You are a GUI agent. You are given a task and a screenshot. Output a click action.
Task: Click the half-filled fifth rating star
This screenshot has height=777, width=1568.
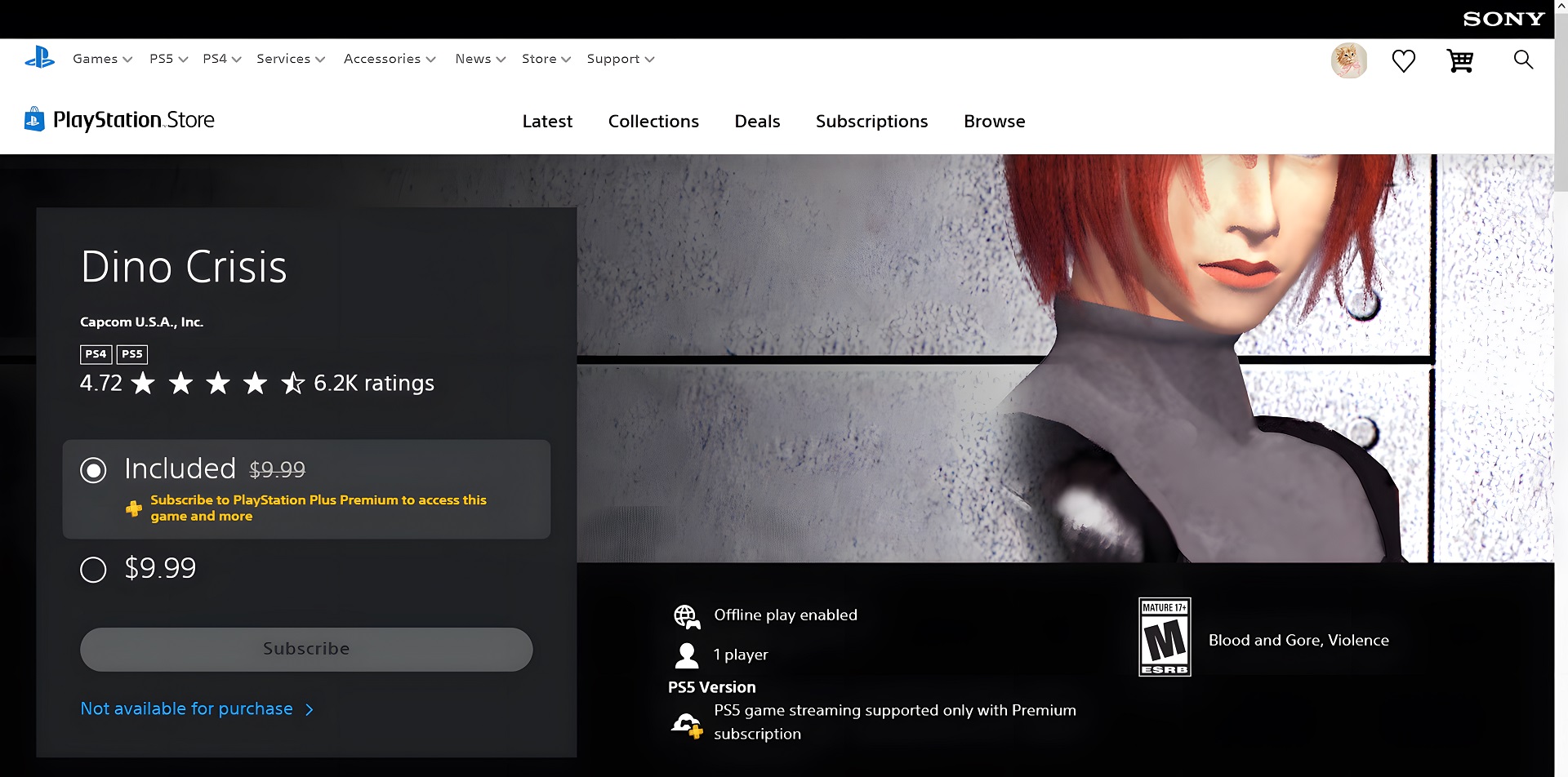pos(292,383)
